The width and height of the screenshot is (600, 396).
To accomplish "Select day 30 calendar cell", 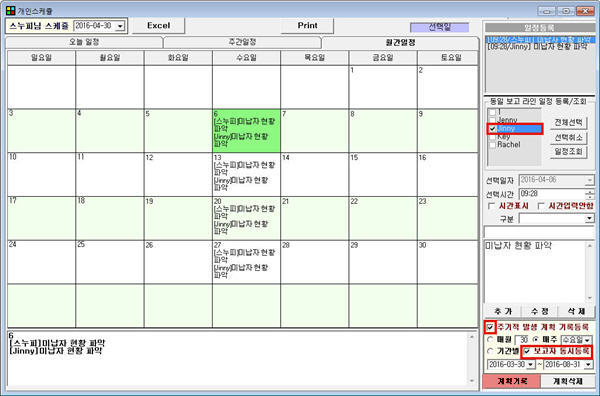I will click(448, 262).
